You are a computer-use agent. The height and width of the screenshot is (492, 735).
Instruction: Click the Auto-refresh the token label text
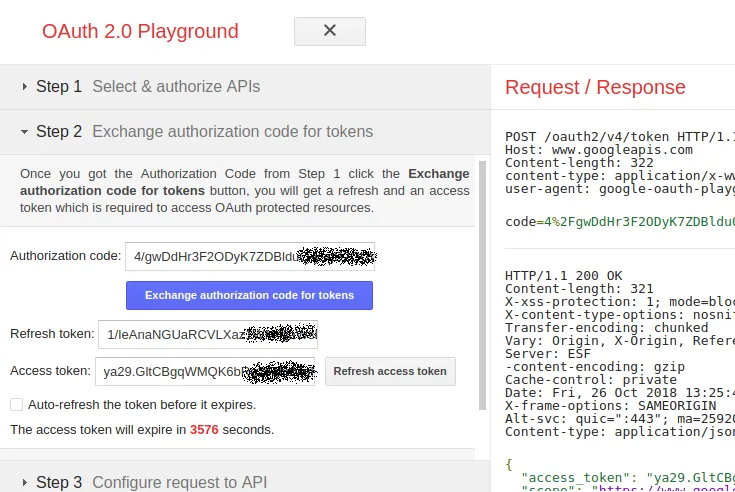(x=142, y=405)
